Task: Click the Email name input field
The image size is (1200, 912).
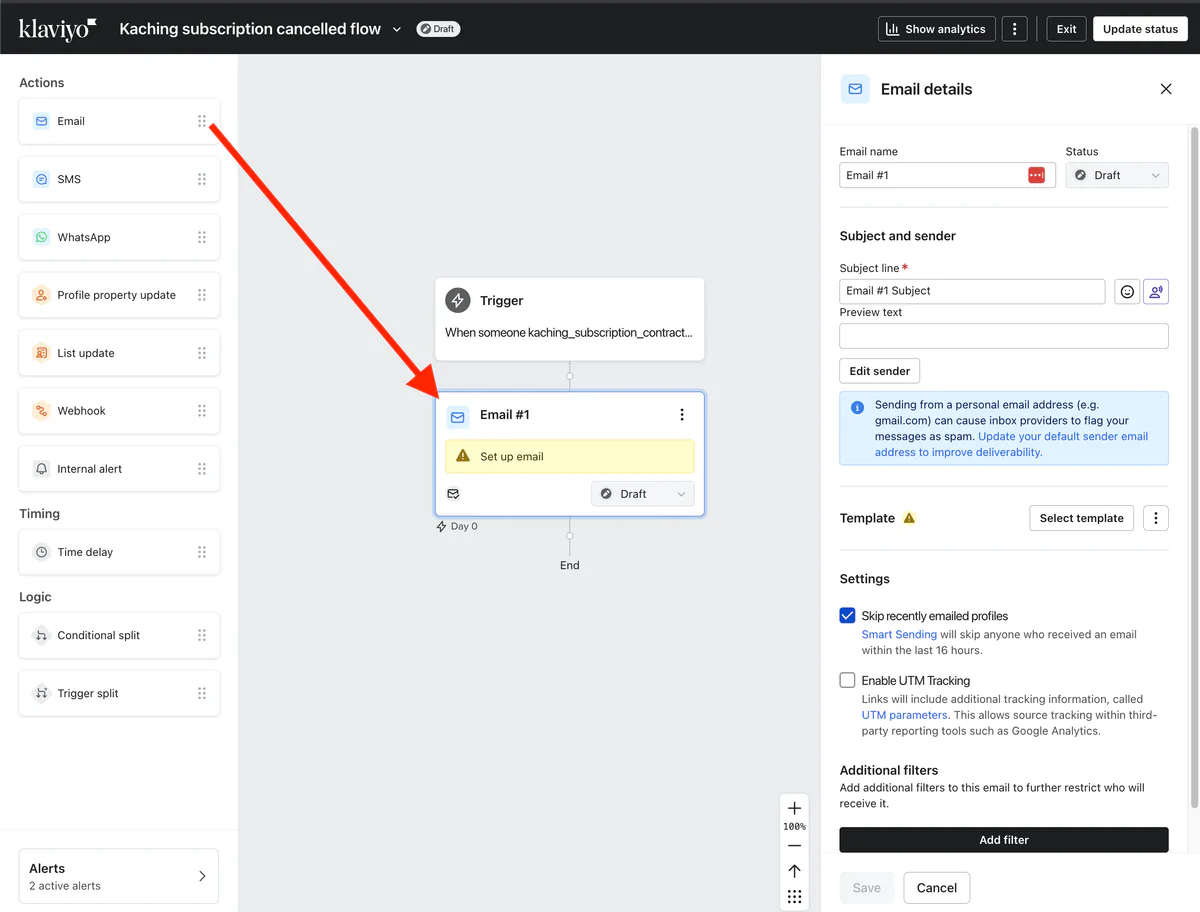Action: pyautogui.click(x=947, y=175)
